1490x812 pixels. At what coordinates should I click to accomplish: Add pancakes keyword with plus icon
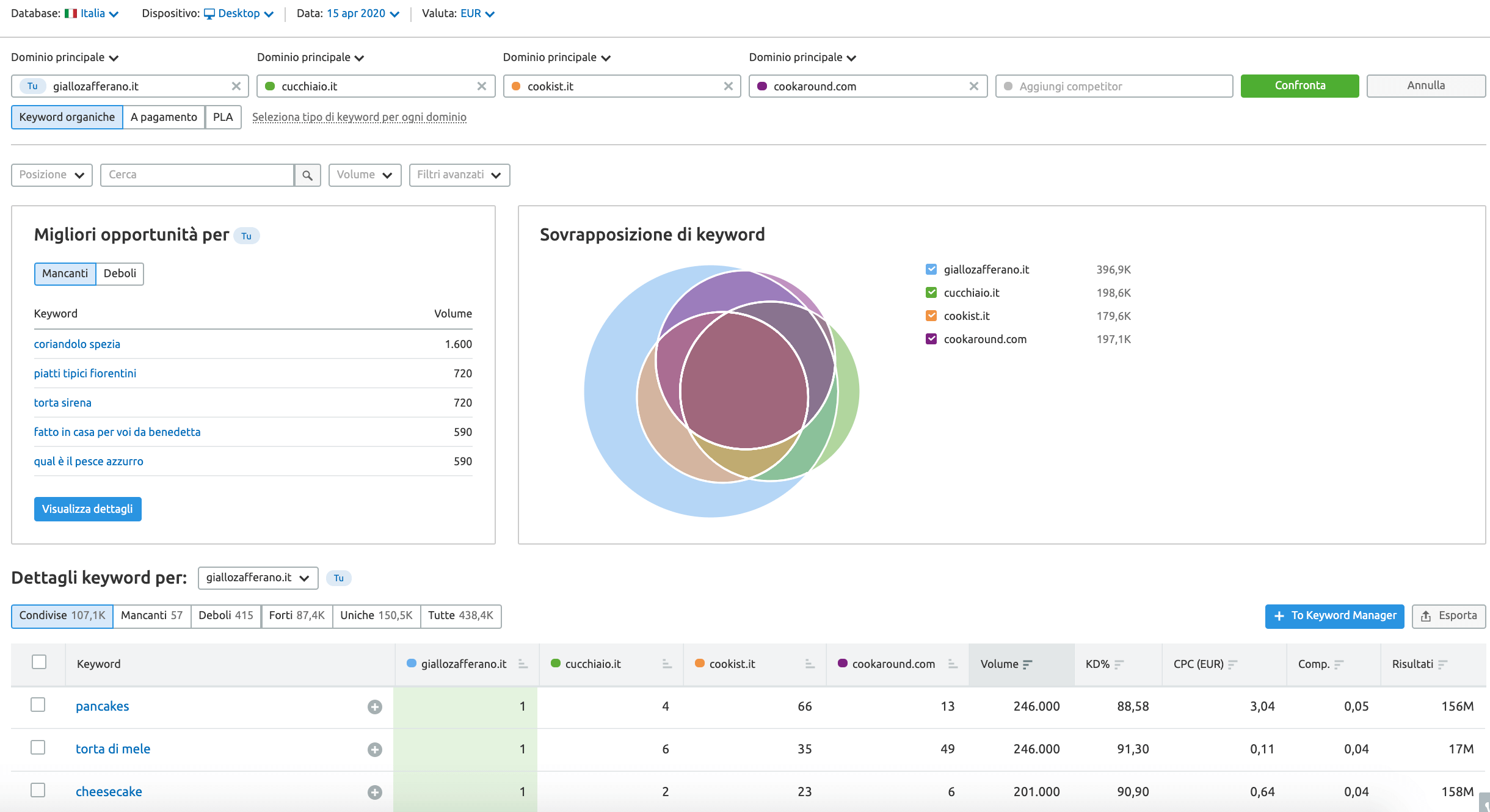tap(375, 706)
